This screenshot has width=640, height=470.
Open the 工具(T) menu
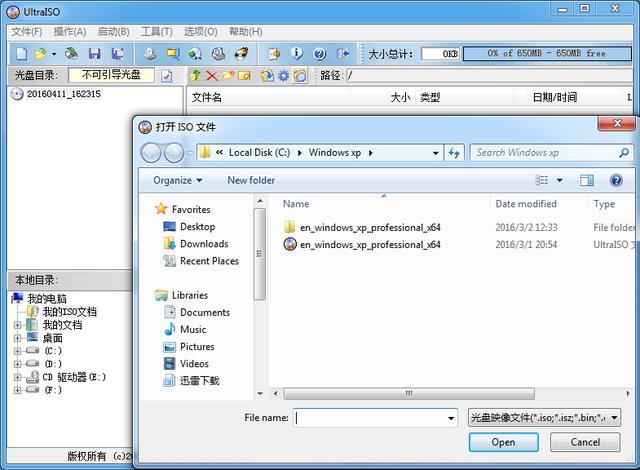click(157, 32)
